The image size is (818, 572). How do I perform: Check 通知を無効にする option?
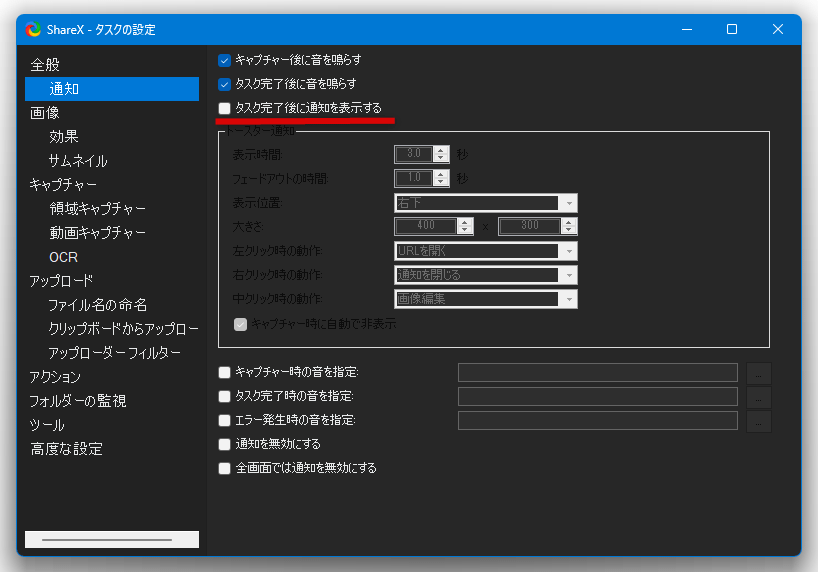coord(224,445)
